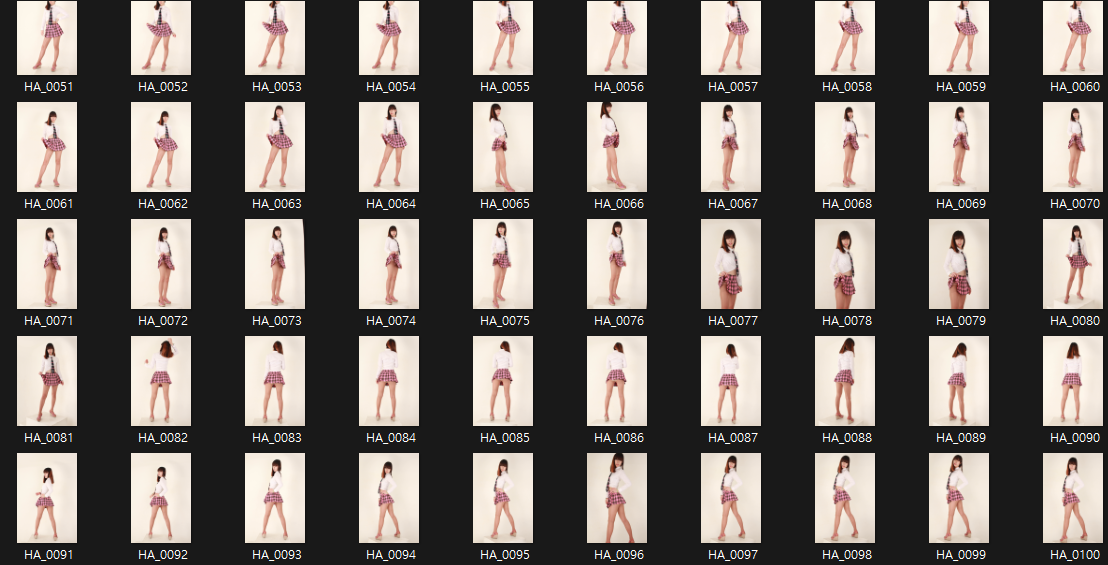The height and width of the screenshot is (565, 1108).
Task: Click file label HA_0087
Action: (x=733, y=438)
